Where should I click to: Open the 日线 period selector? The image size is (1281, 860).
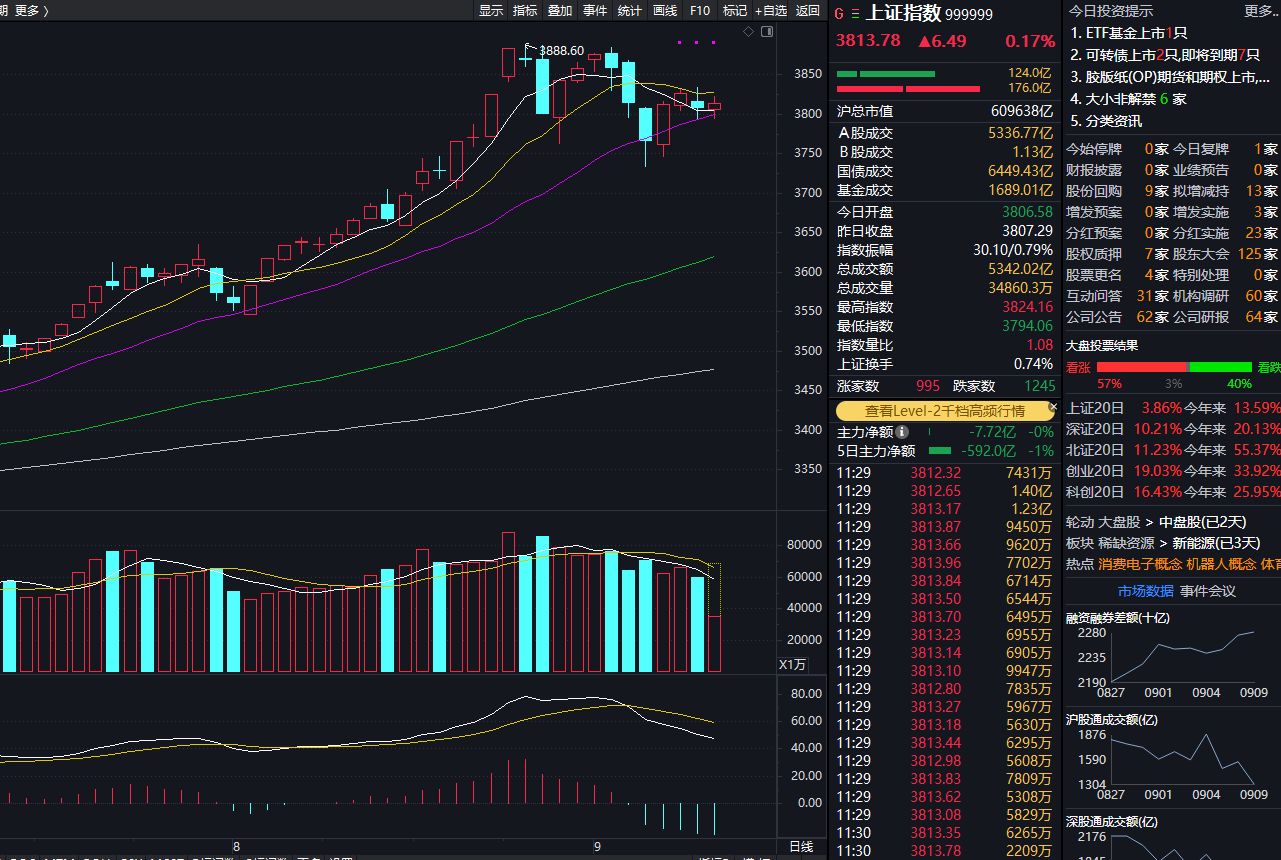click(802, 846)
